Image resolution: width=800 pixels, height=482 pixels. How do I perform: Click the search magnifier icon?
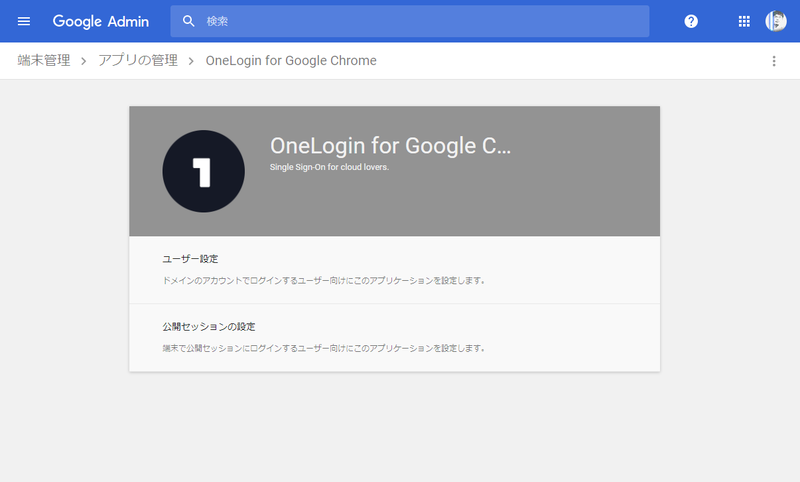pos(188,21)
